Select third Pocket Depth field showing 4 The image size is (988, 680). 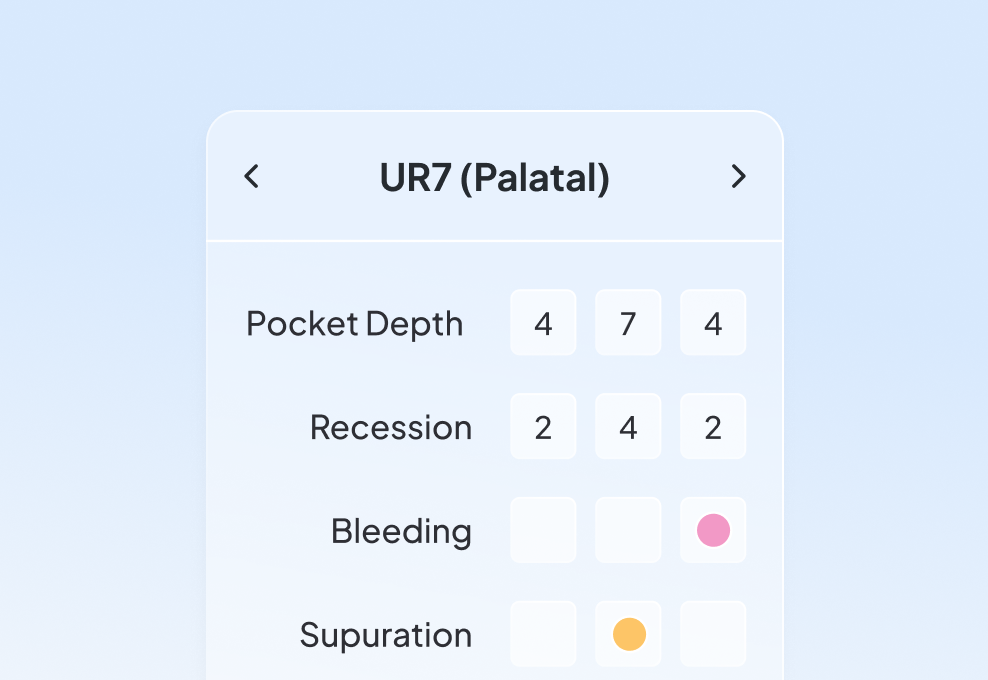click(713, 323)
